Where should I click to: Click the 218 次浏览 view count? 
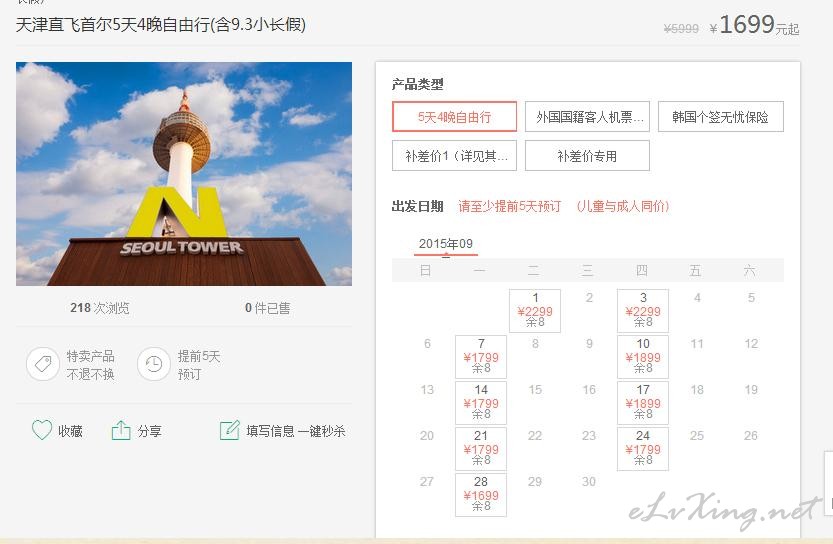point(100,308)
